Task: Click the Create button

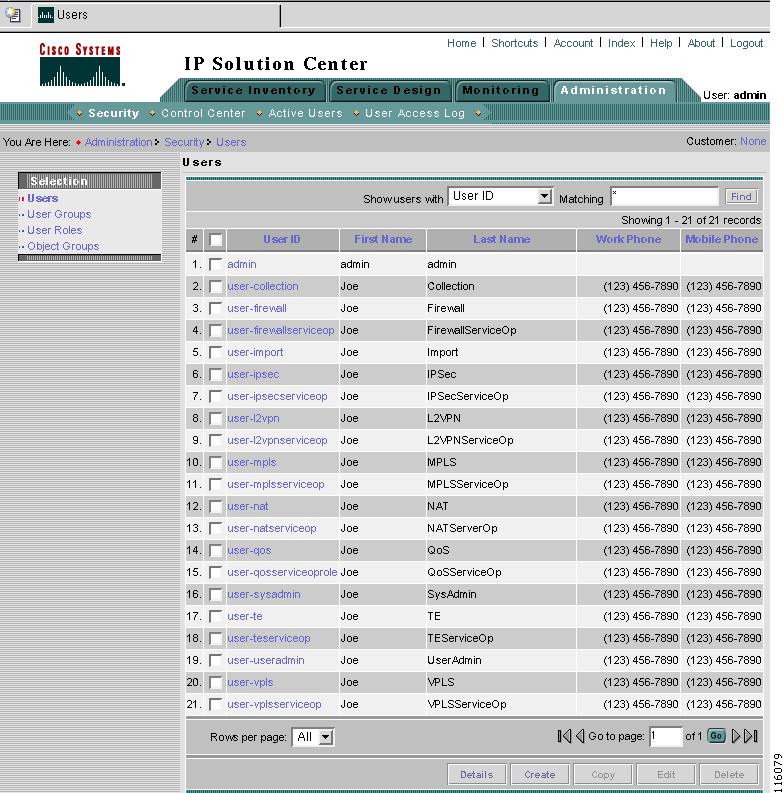Action: (540, 774)
